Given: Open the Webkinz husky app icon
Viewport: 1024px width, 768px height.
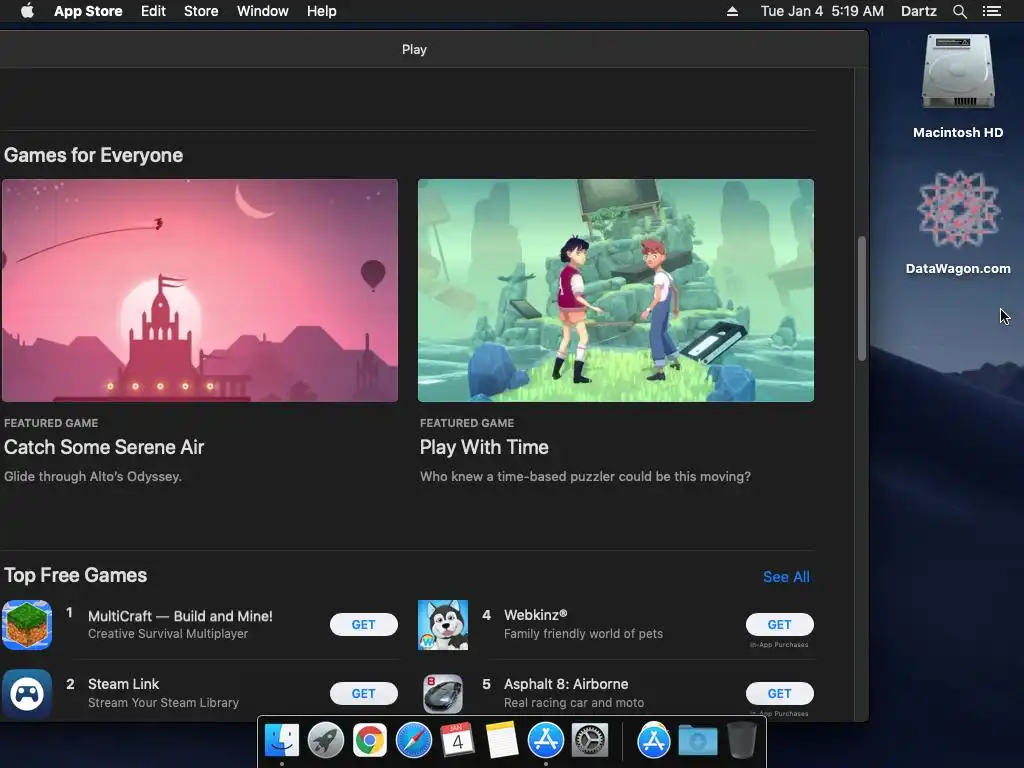Looking at the screenshot, I should point(443,625).
